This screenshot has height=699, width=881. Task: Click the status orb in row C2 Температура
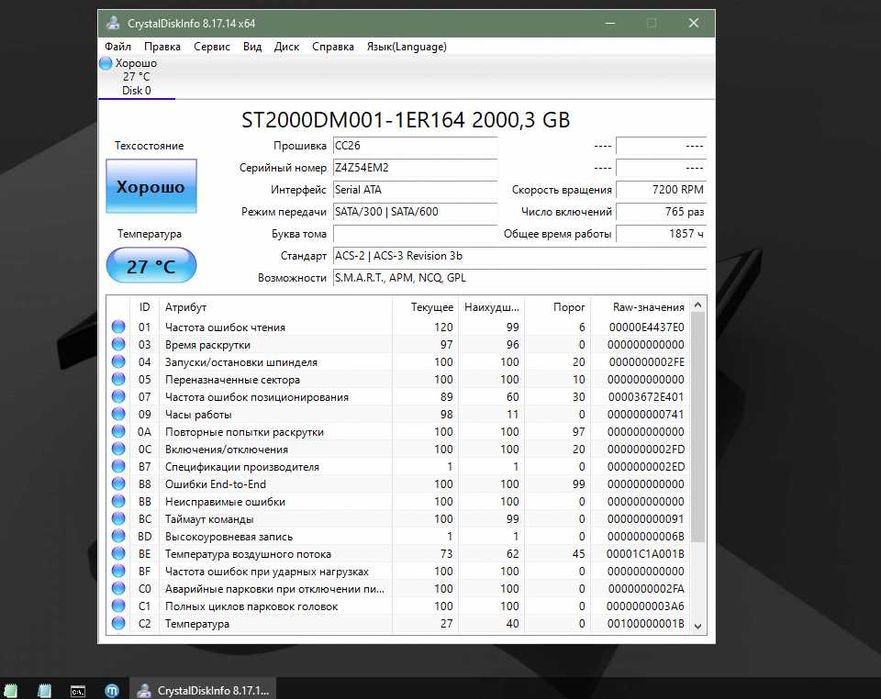(x=119, y=623)
